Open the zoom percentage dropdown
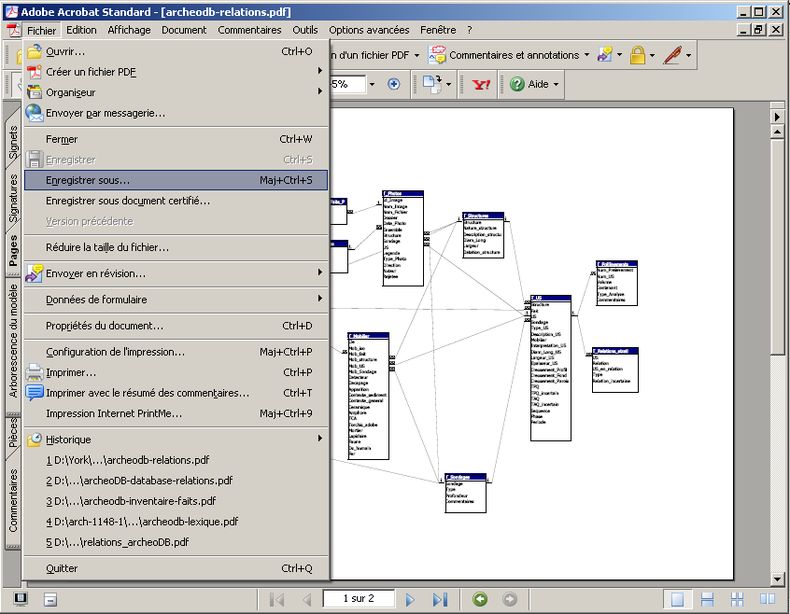 point(372,84)
